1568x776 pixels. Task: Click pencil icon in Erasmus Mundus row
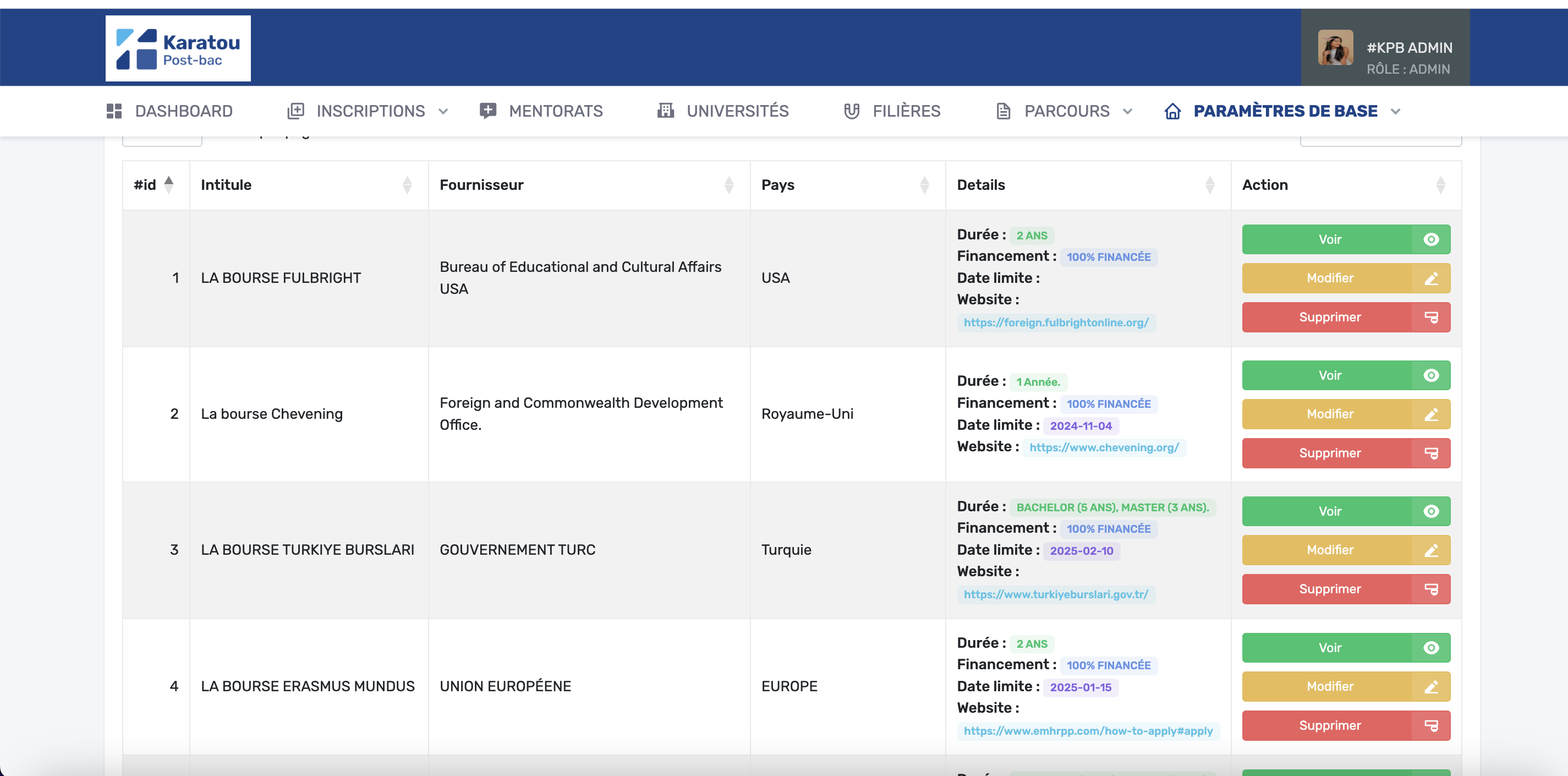coord(1431,686)
